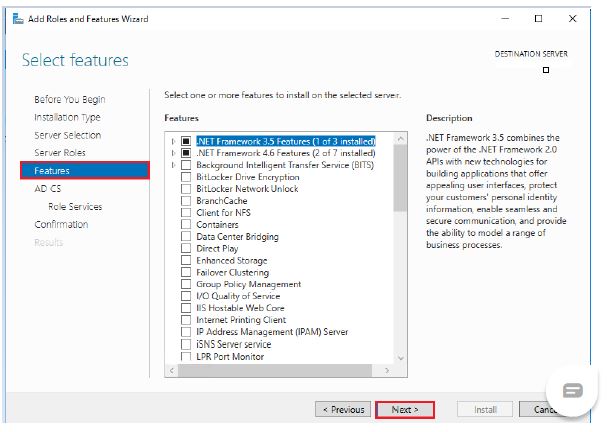Open Installation Type step

(67, 117)
